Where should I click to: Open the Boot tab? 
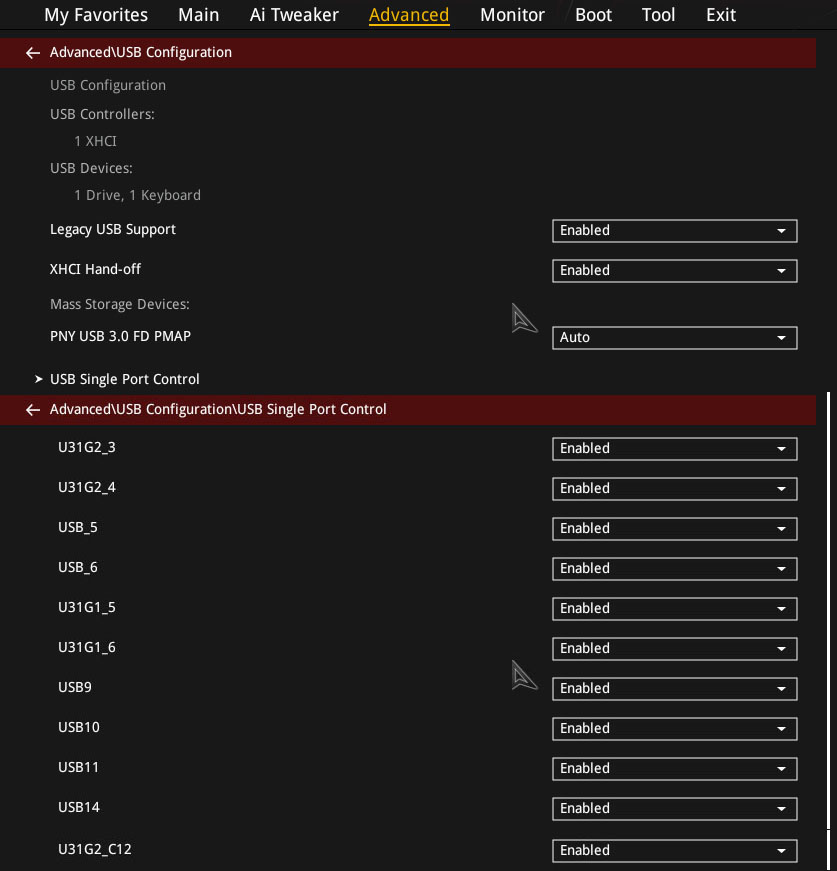click(x=593, y=15)
